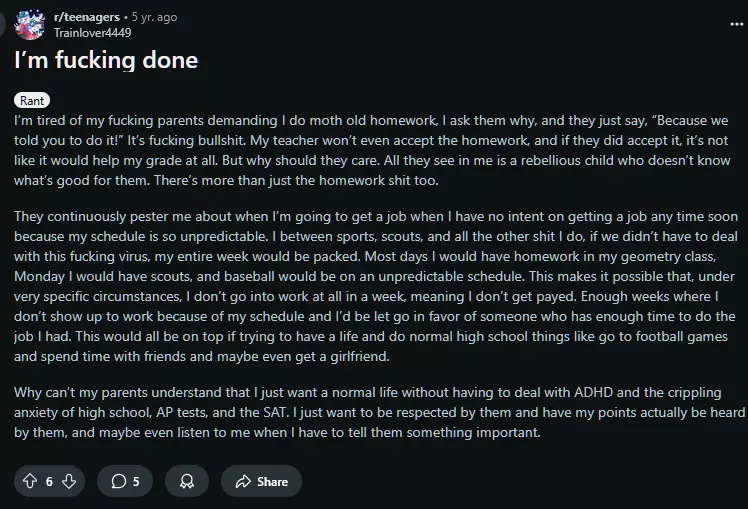Upvote the post with the up arrow
The height and width of the screenshot is (509, 748).
coord(30,481)
